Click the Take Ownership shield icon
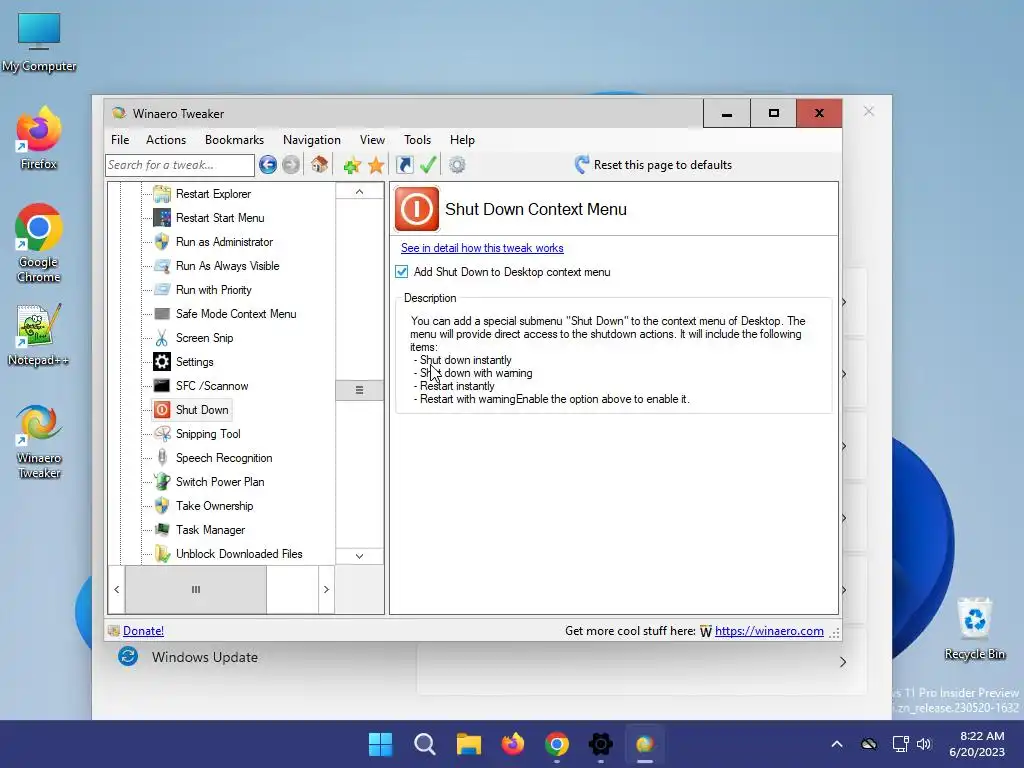This screenshot has height=768, width=1024. (x=162, y=505)
